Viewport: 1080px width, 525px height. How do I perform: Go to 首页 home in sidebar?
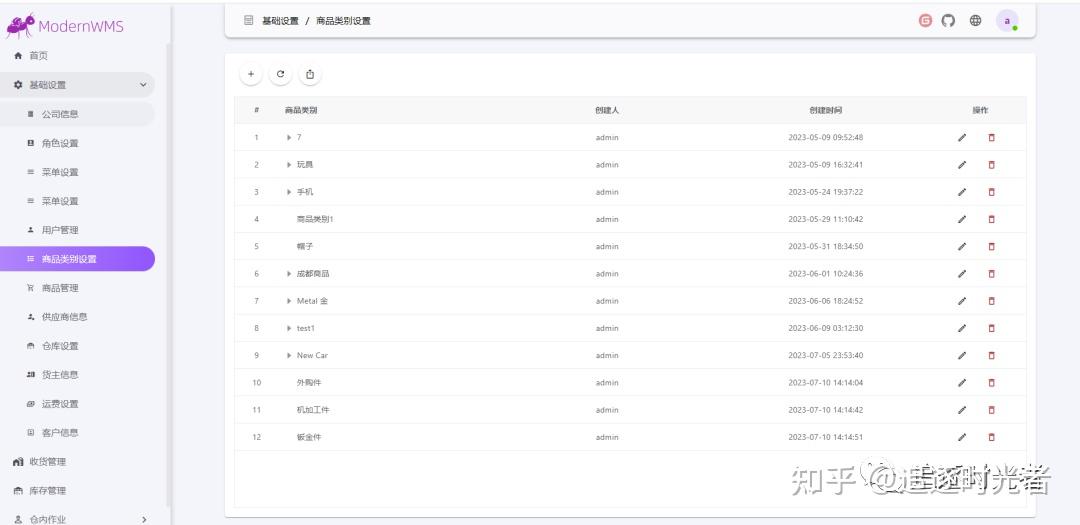tap(38, 56)
